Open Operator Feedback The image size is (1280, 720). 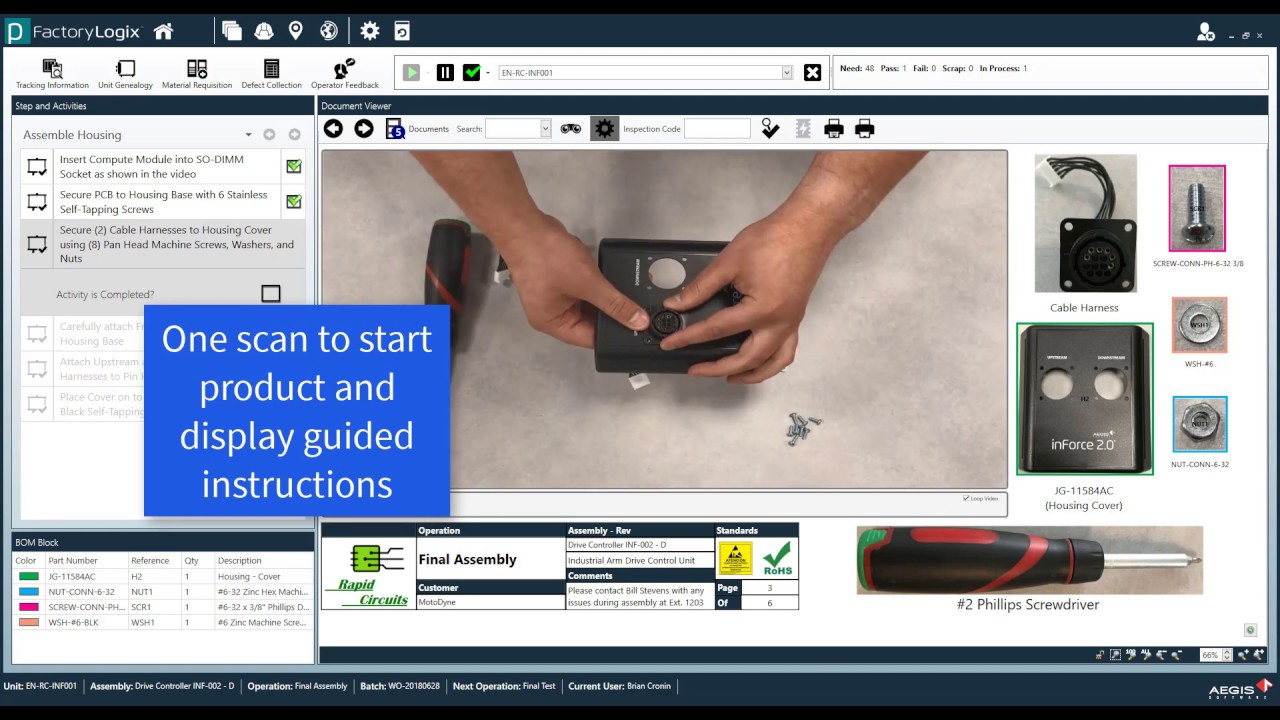click(345, 74)
